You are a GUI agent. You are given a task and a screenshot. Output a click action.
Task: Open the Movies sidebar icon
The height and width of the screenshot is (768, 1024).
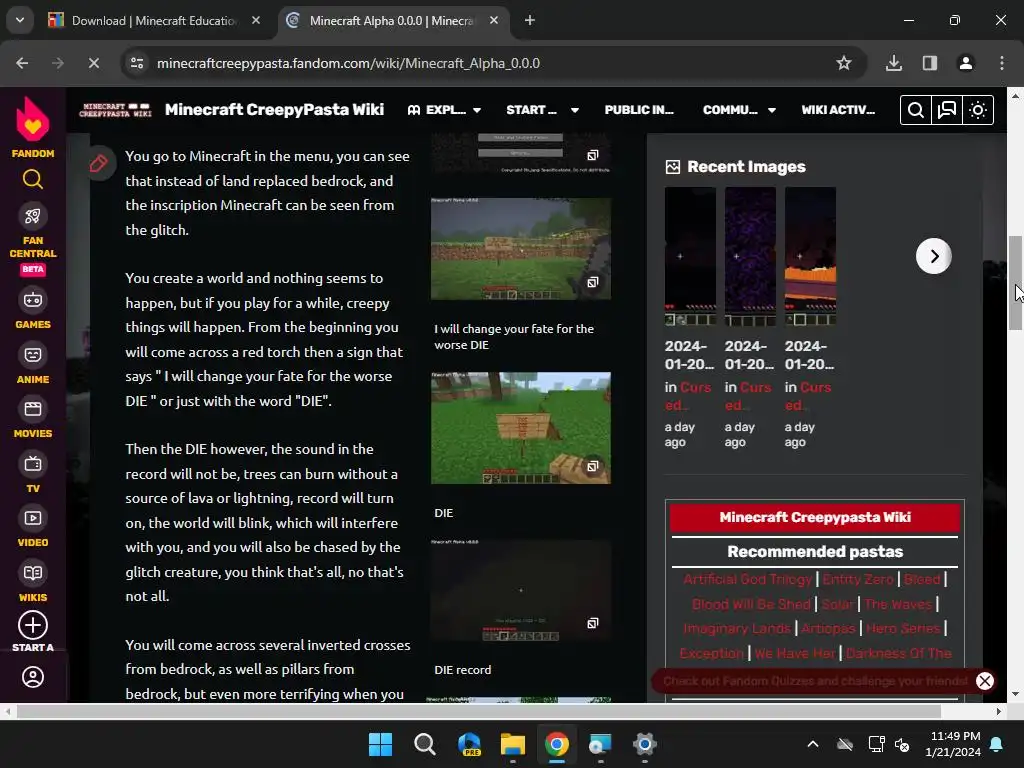pyautogui.click(x=33, y=409)
